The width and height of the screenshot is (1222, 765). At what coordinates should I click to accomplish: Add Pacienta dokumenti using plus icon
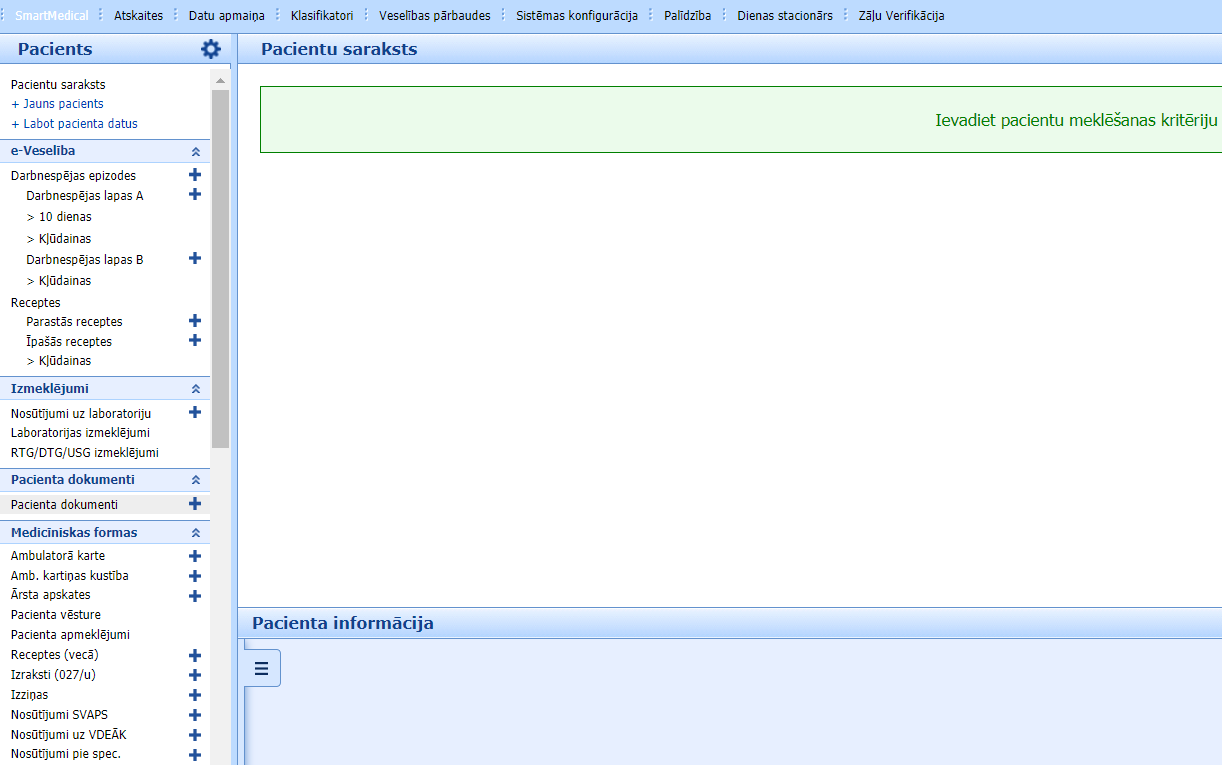coord(195,504)
